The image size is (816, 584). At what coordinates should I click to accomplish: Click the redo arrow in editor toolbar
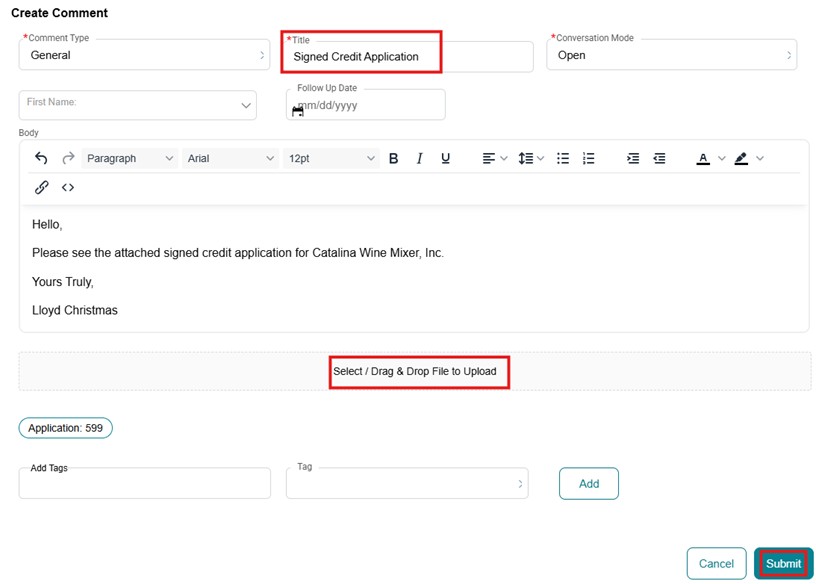68,158
